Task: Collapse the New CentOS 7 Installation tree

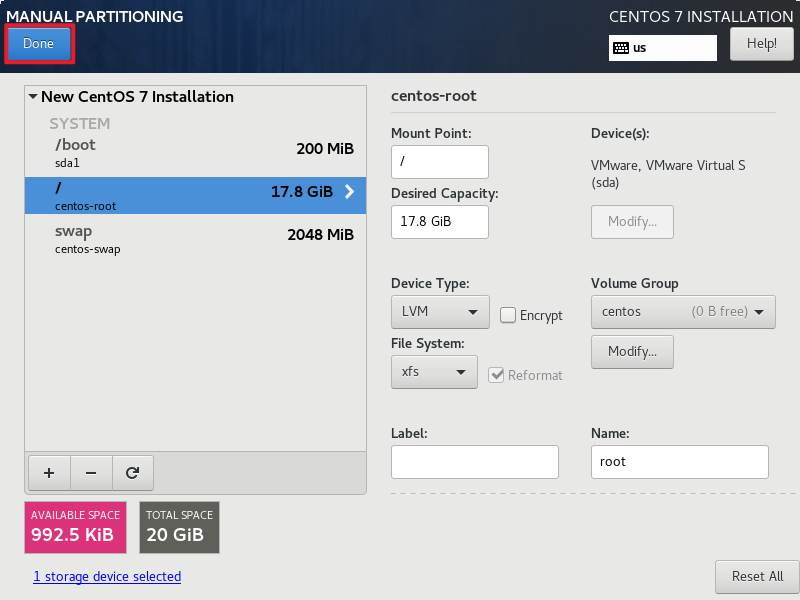Action: coord(33,96)
